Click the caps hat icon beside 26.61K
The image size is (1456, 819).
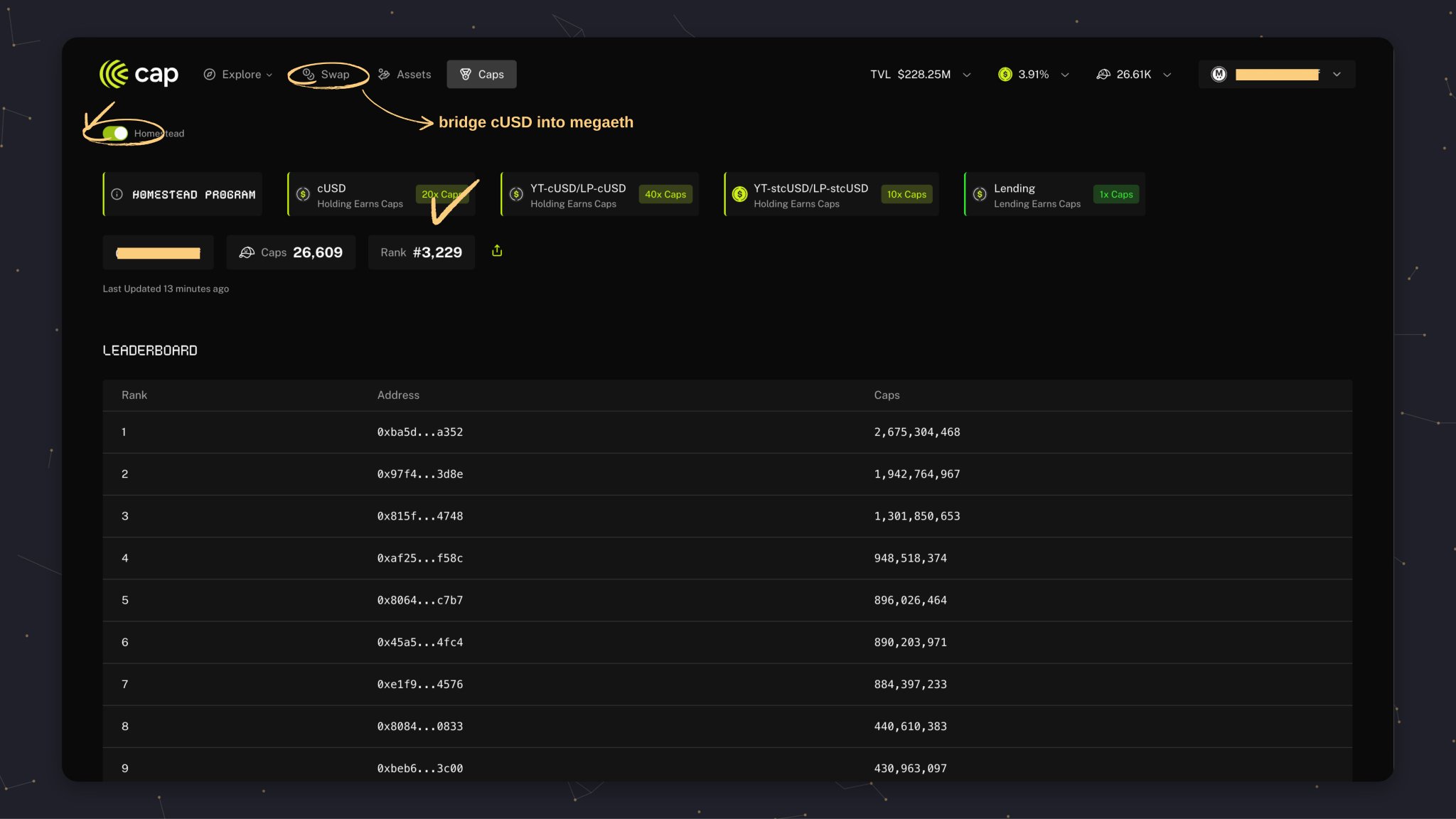[1103, 74]
